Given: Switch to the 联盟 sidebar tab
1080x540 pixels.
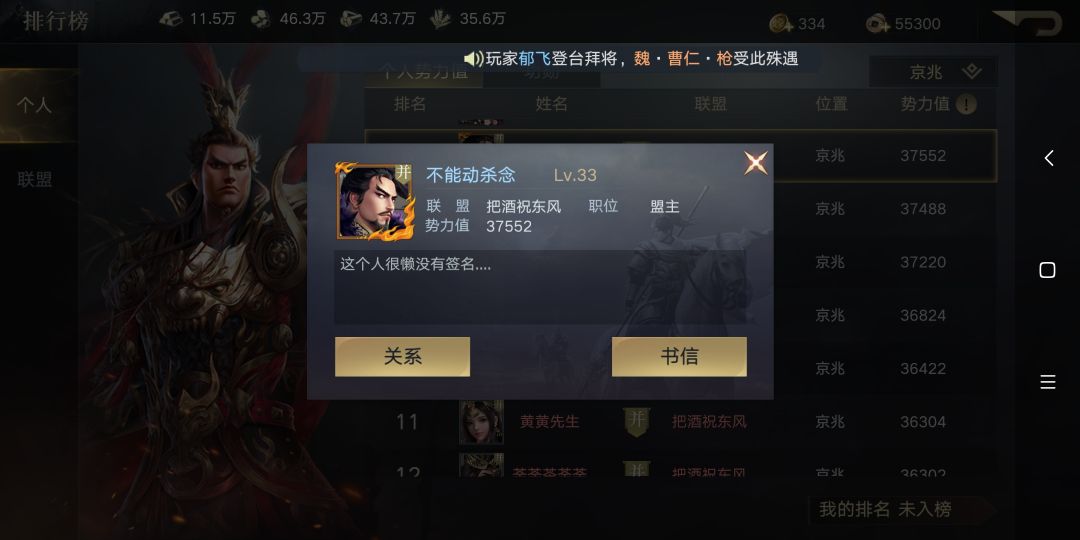Looking at the screenshot, I should click(34, 180).
